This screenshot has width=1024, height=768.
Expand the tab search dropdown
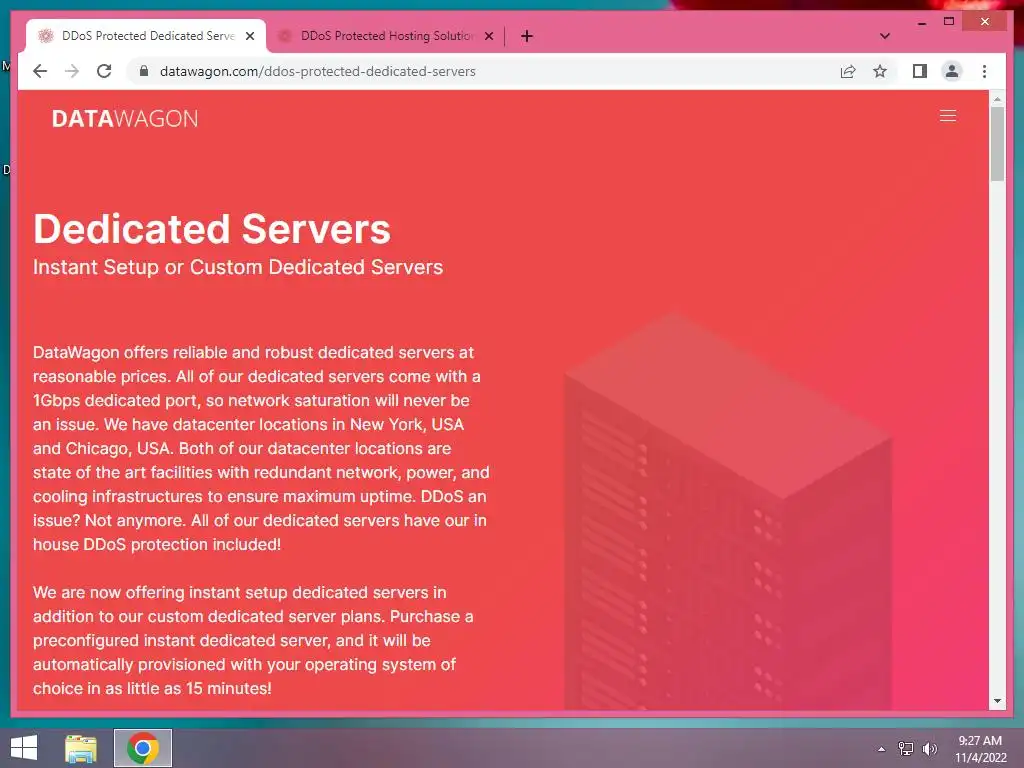point(885,36)
